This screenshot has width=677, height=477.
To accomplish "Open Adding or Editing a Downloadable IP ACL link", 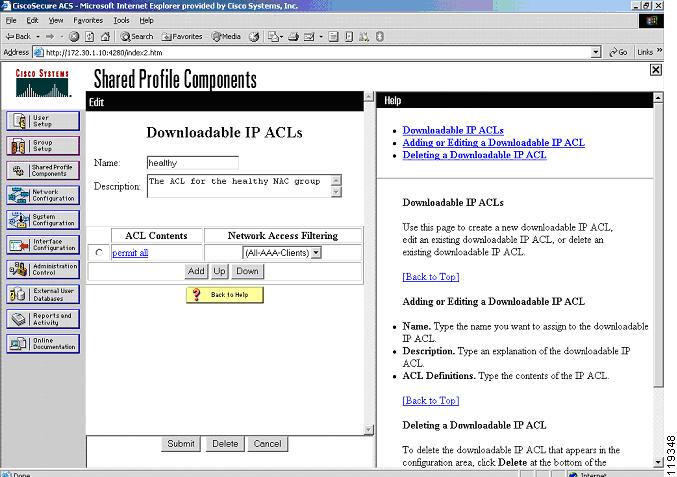I will (x=494, y=142).
